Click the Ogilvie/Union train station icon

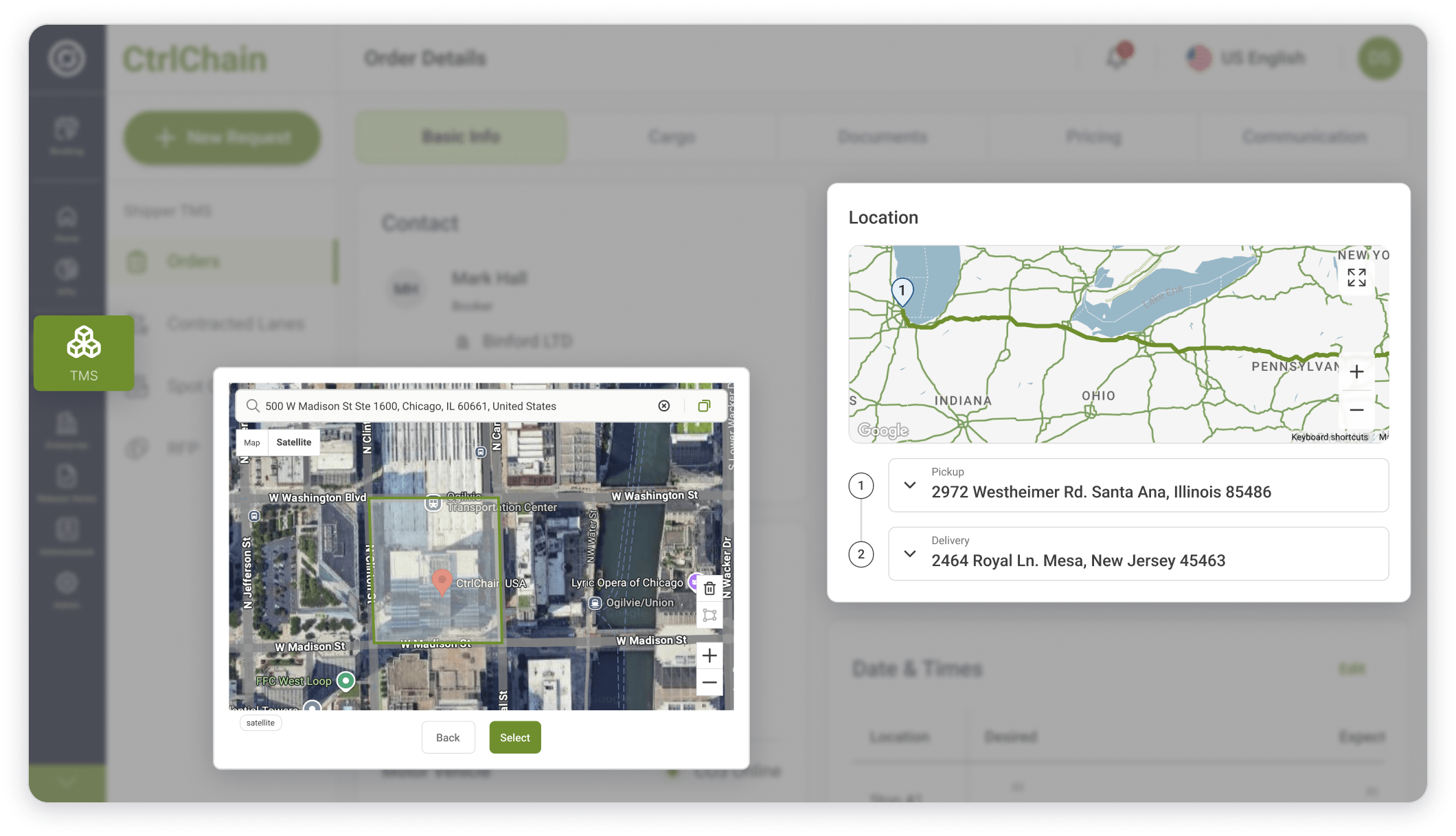pos(595,603)
